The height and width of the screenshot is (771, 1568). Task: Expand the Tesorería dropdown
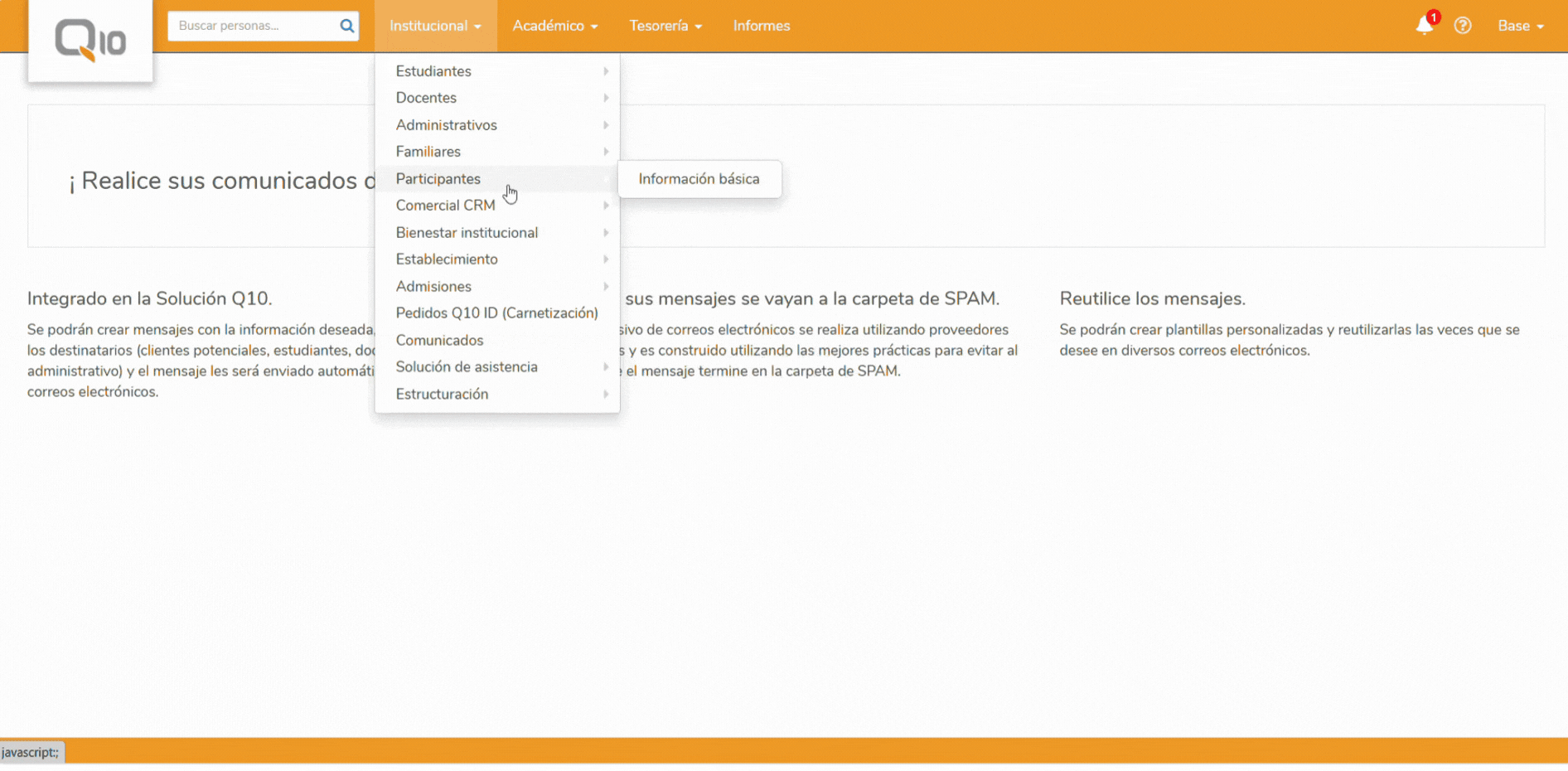(x=665, y=26)
